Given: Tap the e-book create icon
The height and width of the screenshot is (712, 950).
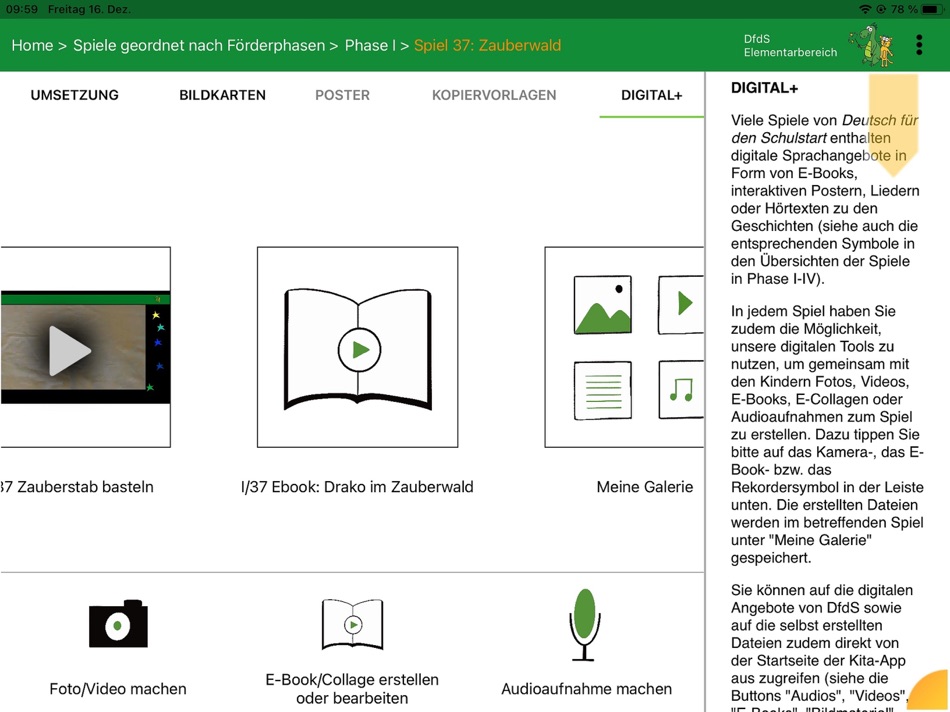Looking at the screenshot, I should [x=352, y=624].
